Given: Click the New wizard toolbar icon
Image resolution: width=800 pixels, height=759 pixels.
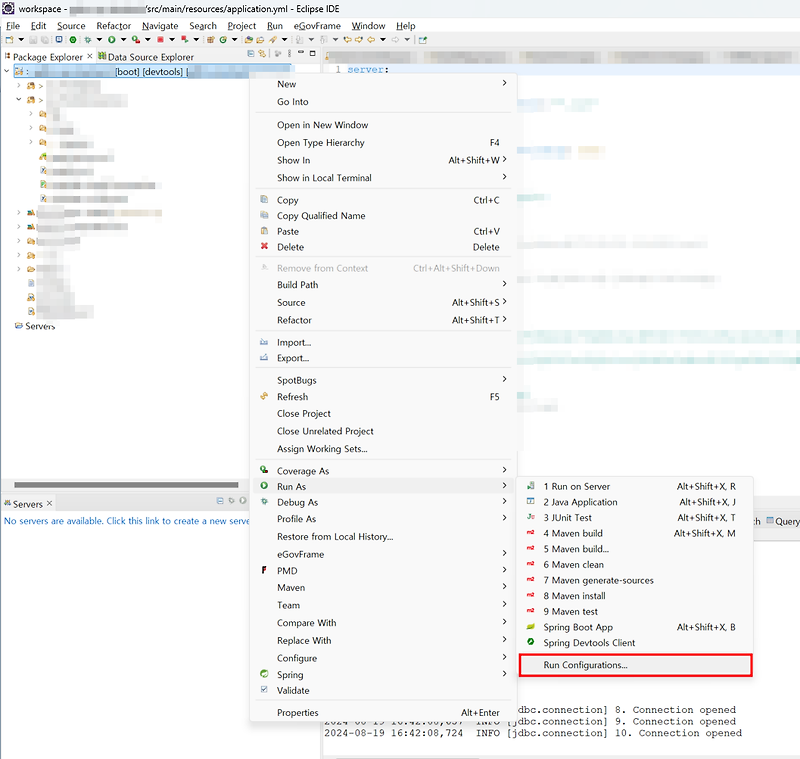Looking at the screenshot, I should [9, 40].
